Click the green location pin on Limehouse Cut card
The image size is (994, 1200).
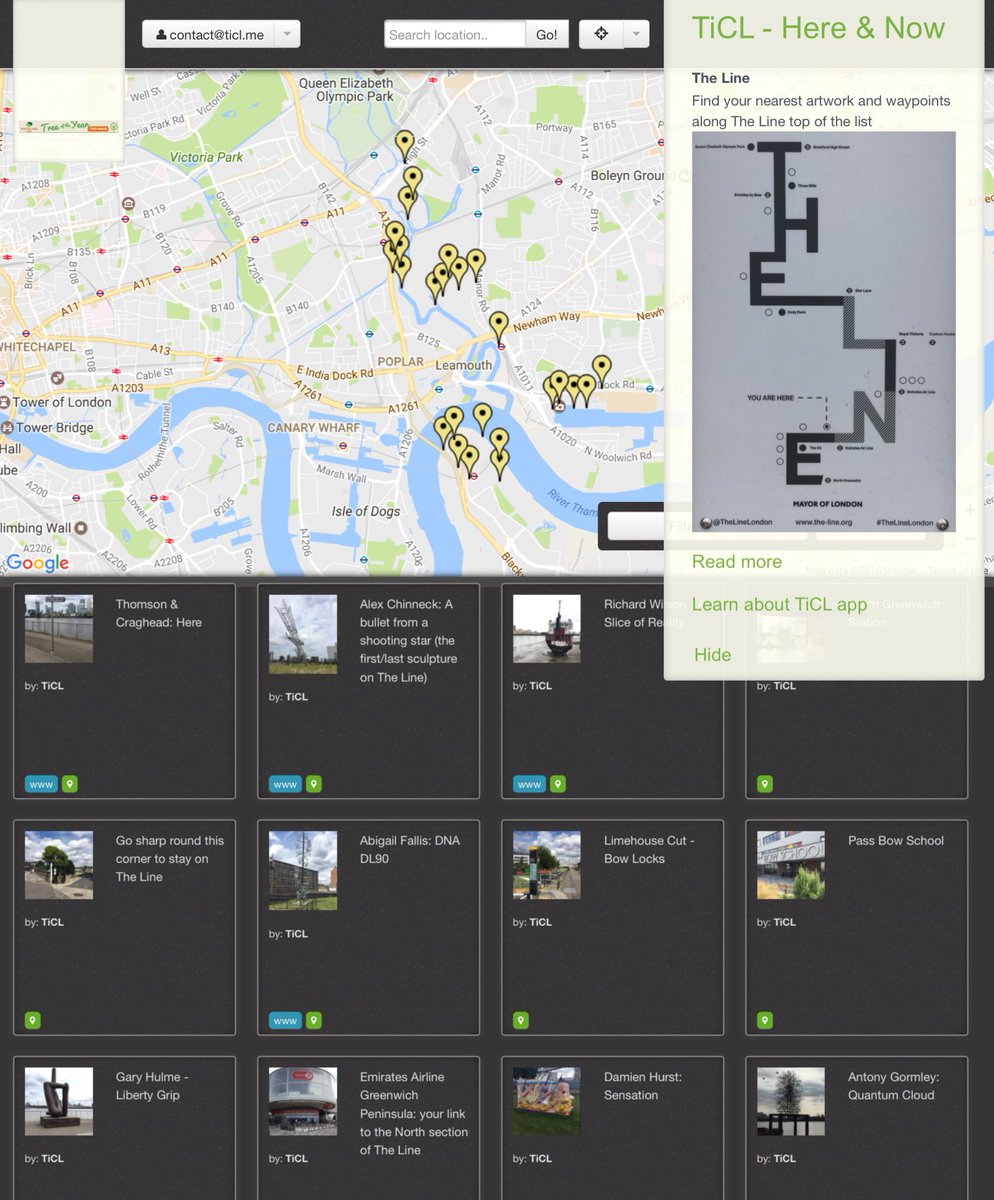(x=521, y=1021)
